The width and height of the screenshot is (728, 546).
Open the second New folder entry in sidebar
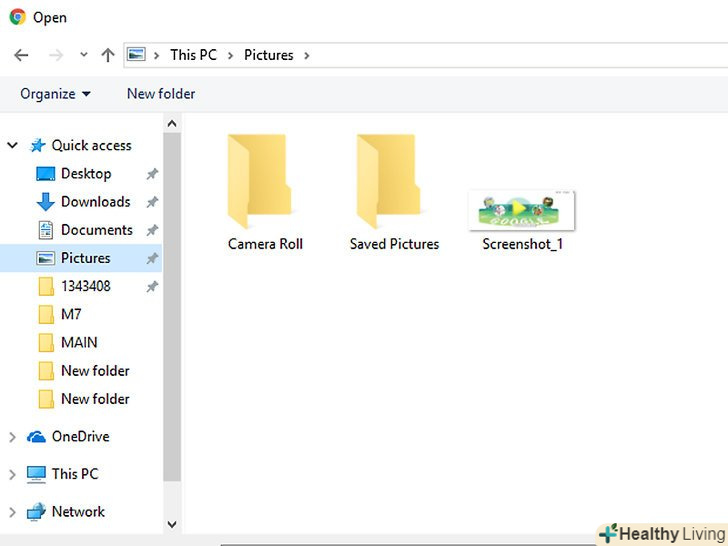coord(84,399)
